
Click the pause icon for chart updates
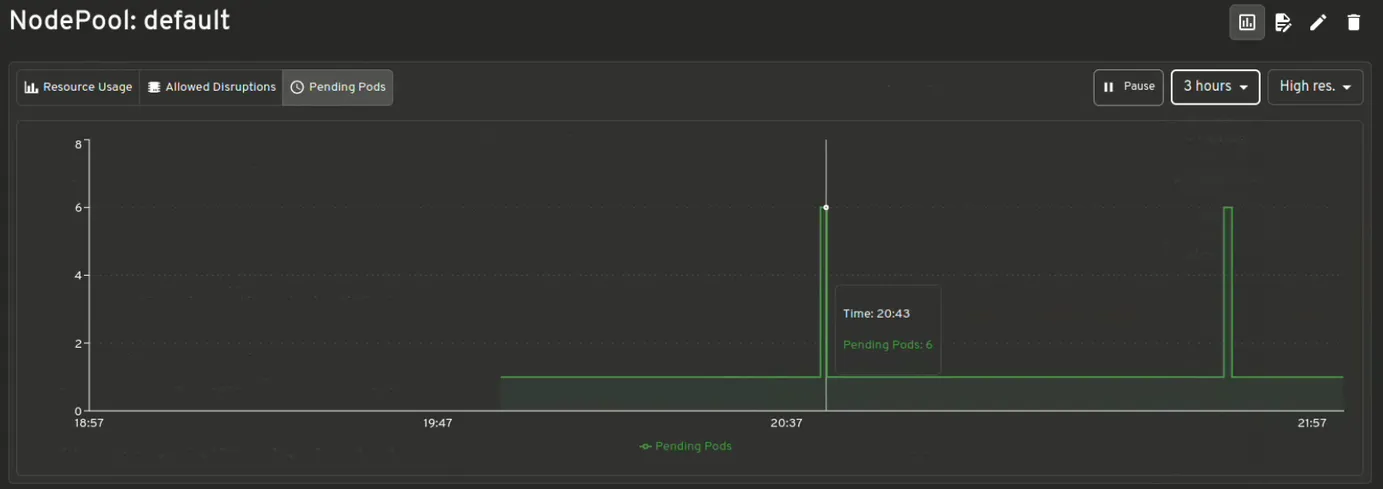click(1108, 88)
